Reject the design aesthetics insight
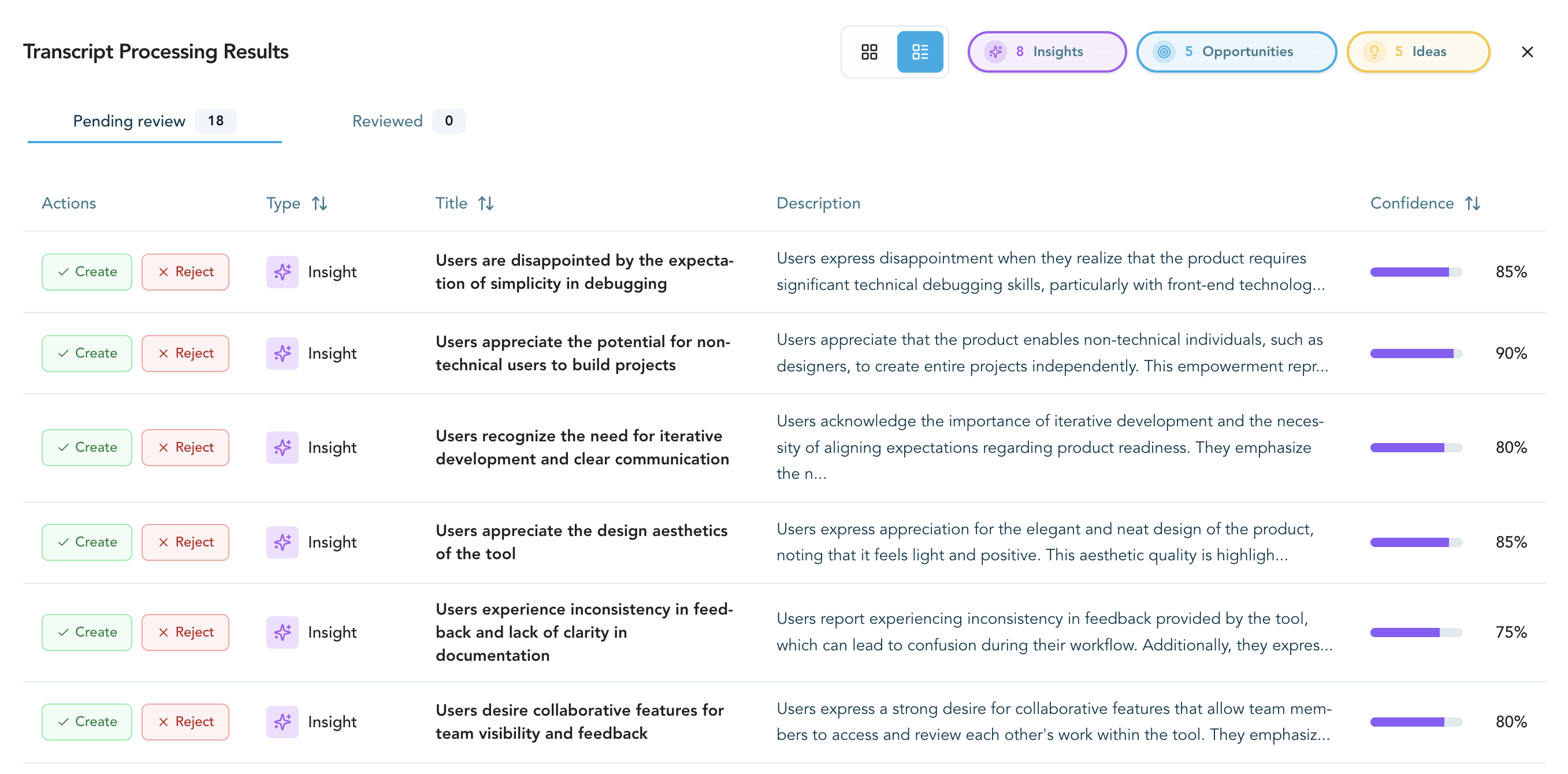1568x774 pixels. [185, 542]
